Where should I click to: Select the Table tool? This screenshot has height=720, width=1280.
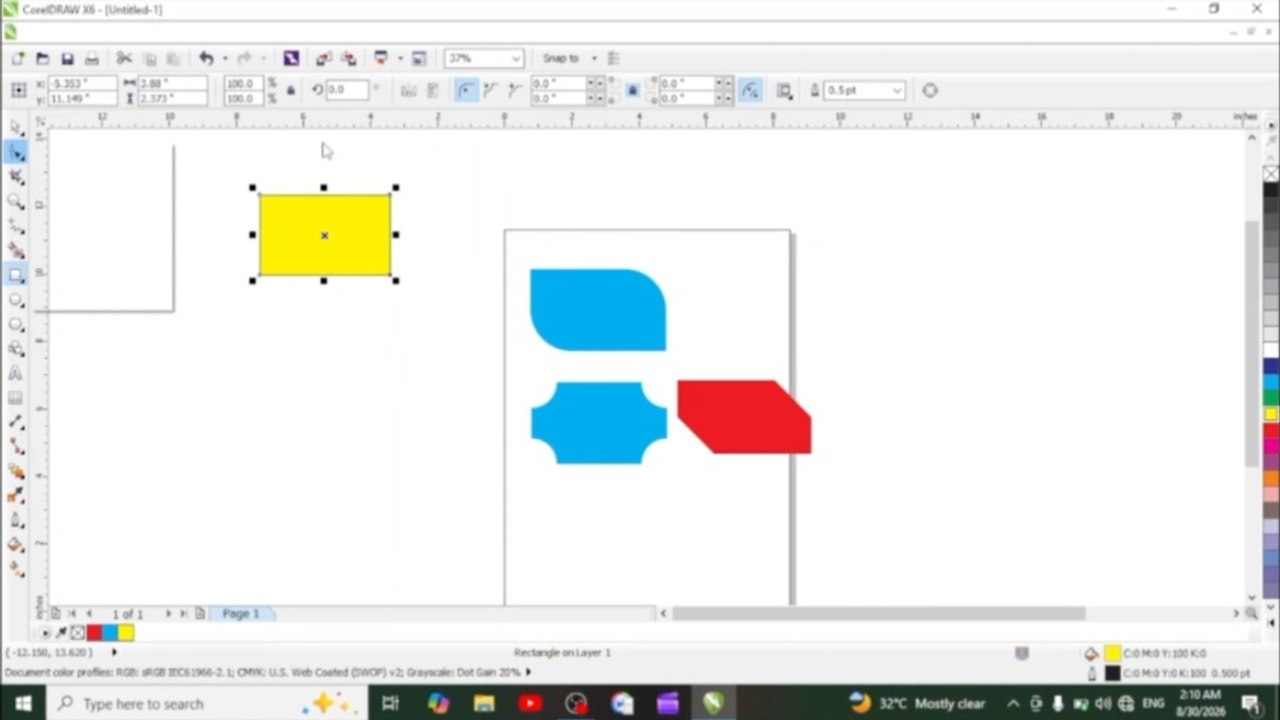click(x=16, y=398)
